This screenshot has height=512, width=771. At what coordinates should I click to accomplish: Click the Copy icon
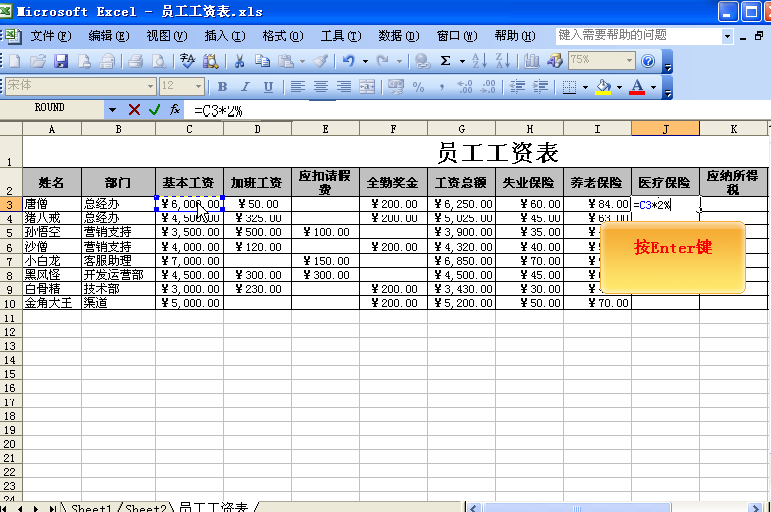tap(263, 61)
